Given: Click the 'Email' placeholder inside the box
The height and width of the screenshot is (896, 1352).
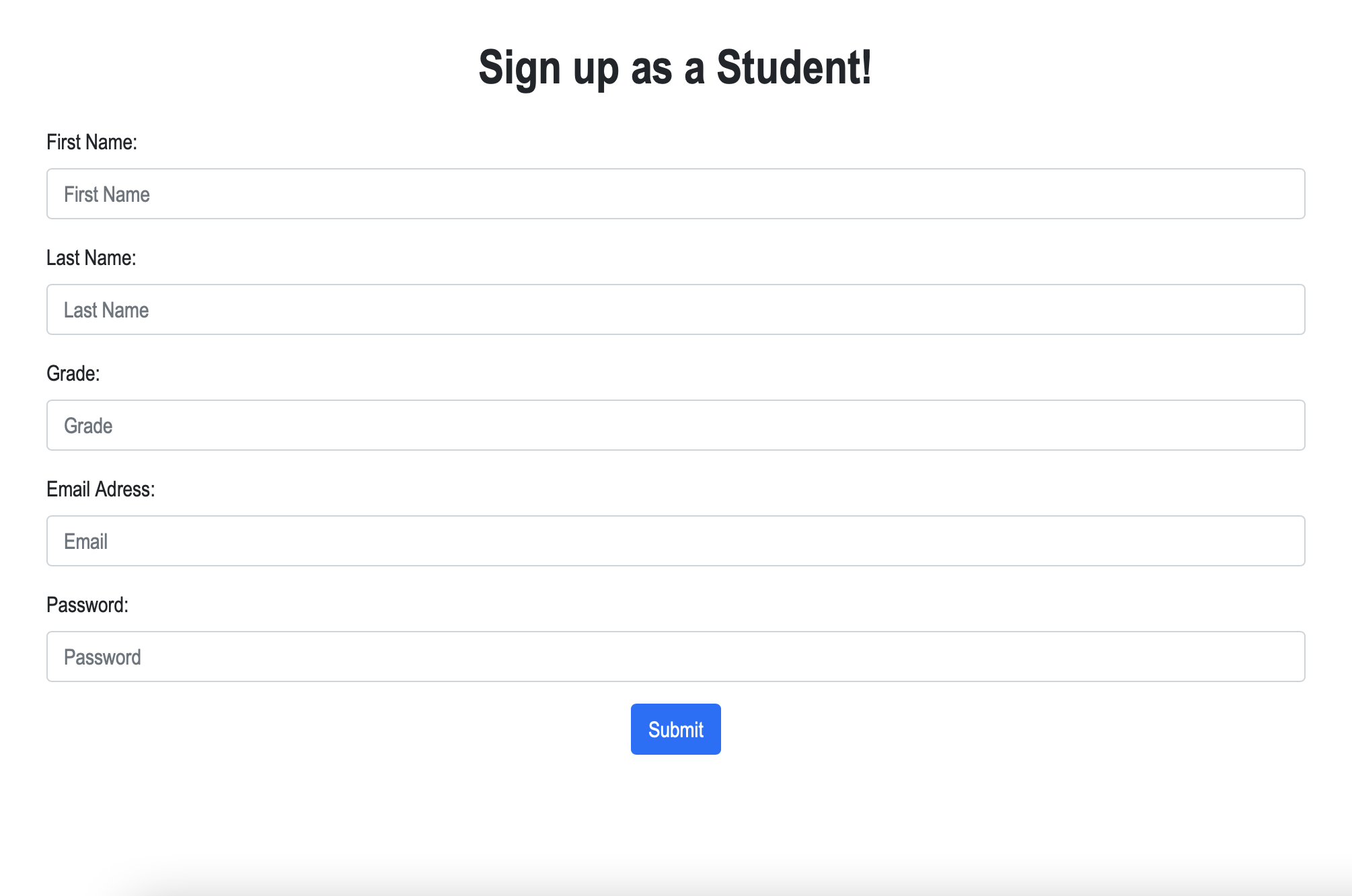Looking at the screenshot, I should 85,542.
